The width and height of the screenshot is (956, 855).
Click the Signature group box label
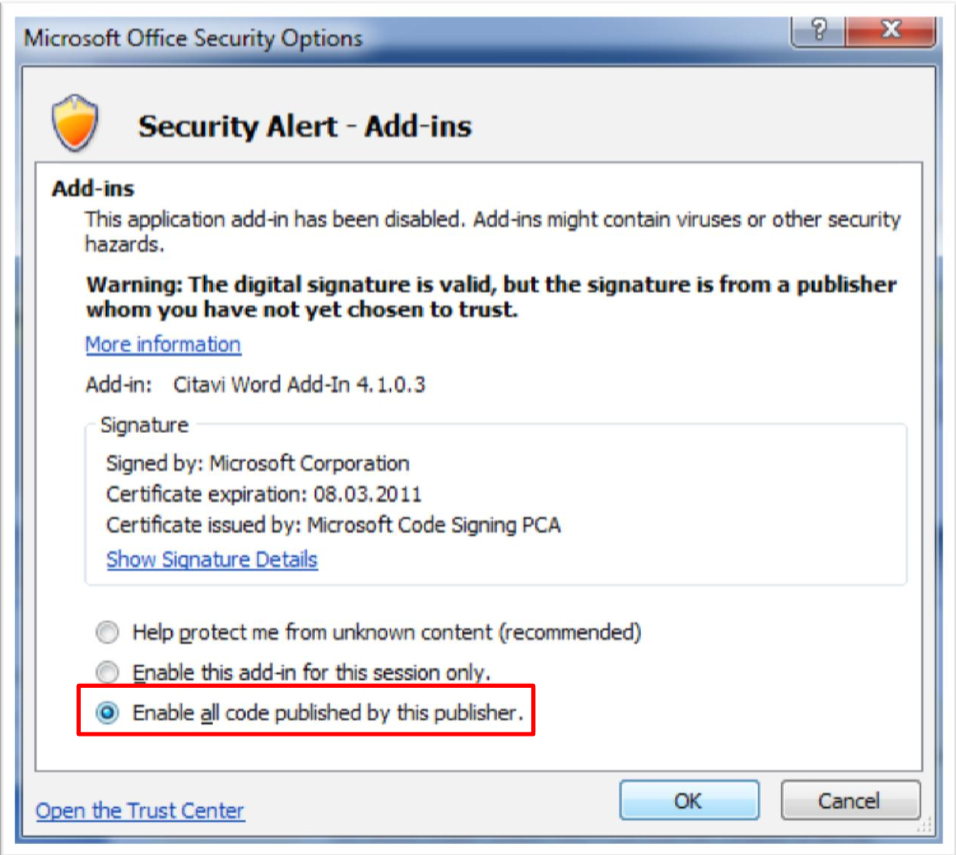point(144,425)
